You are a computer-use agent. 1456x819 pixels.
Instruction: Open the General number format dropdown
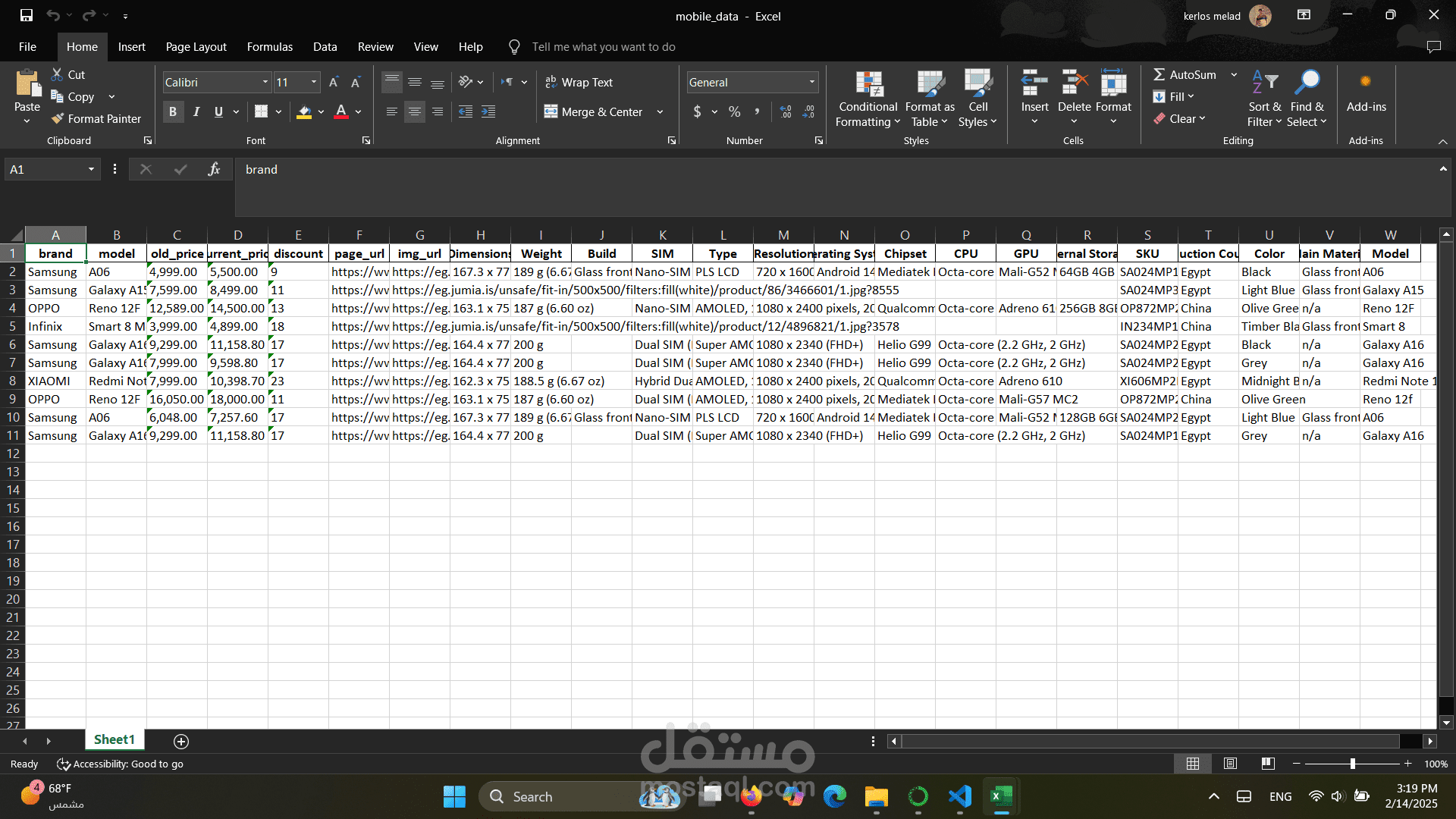[811, 83]
